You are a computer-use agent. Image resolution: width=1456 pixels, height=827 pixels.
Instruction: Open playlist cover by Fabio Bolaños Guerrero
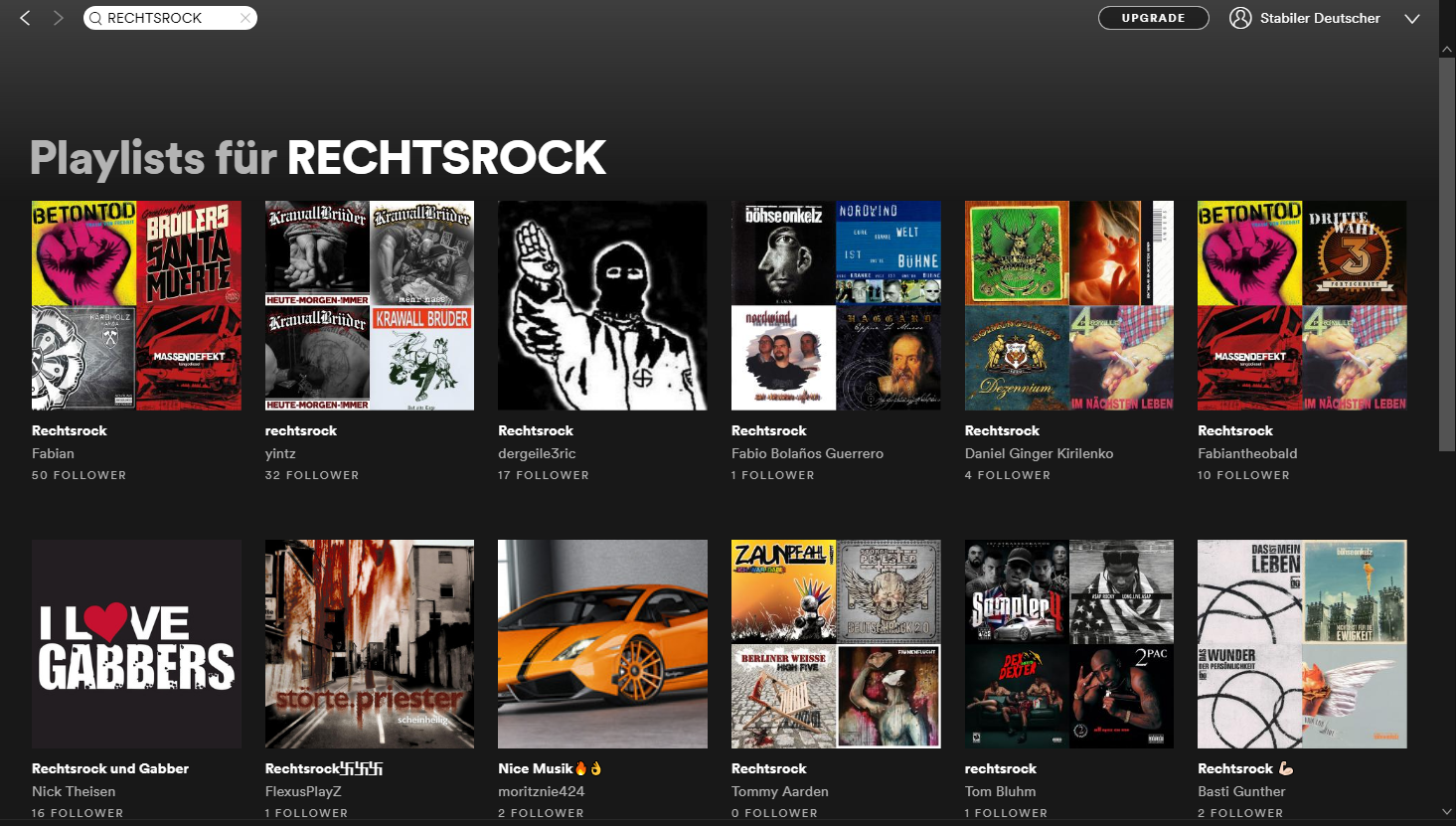(836, 305)
